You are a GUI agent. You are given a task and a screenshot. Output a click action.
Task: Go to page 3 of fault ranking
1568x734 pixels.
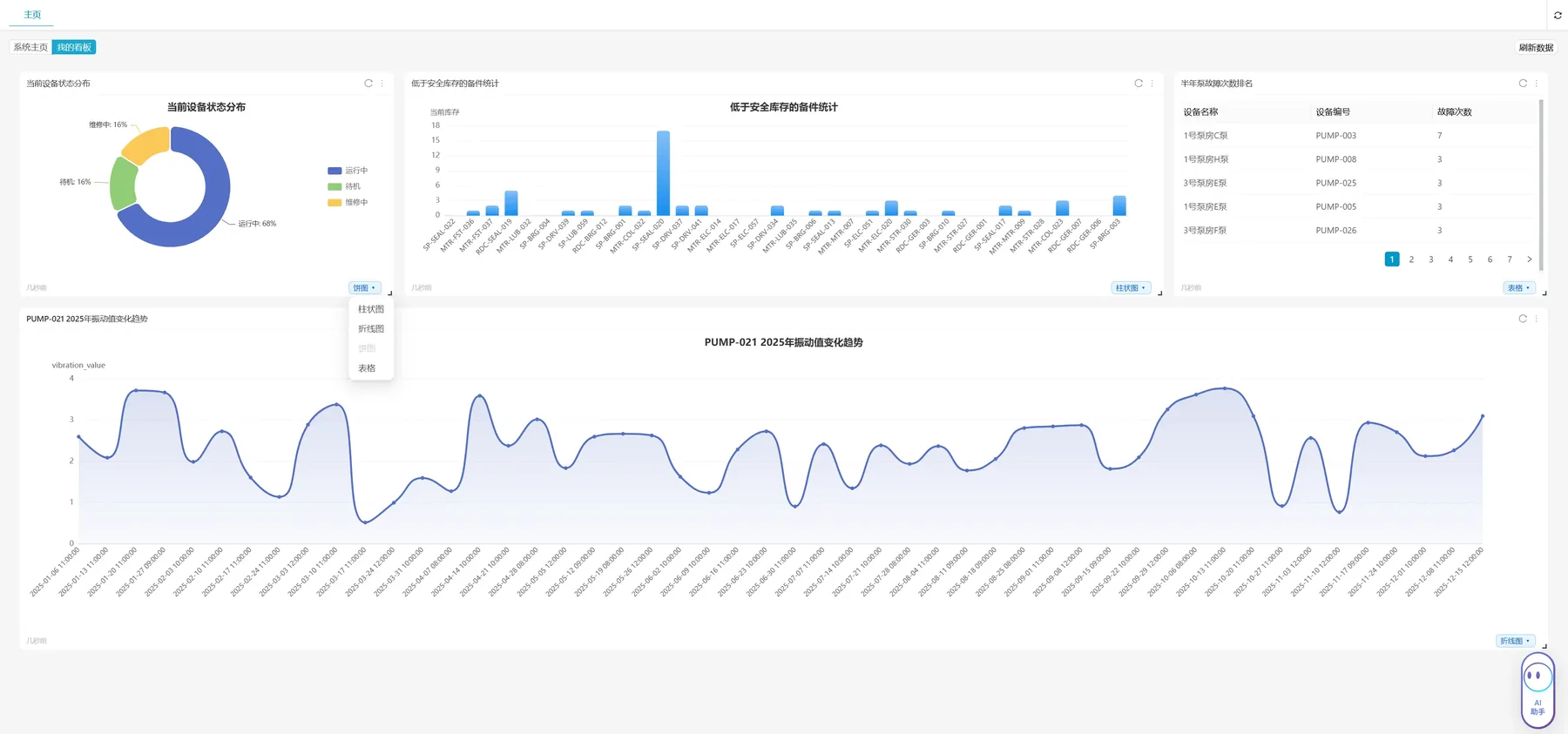[1431, 259]
